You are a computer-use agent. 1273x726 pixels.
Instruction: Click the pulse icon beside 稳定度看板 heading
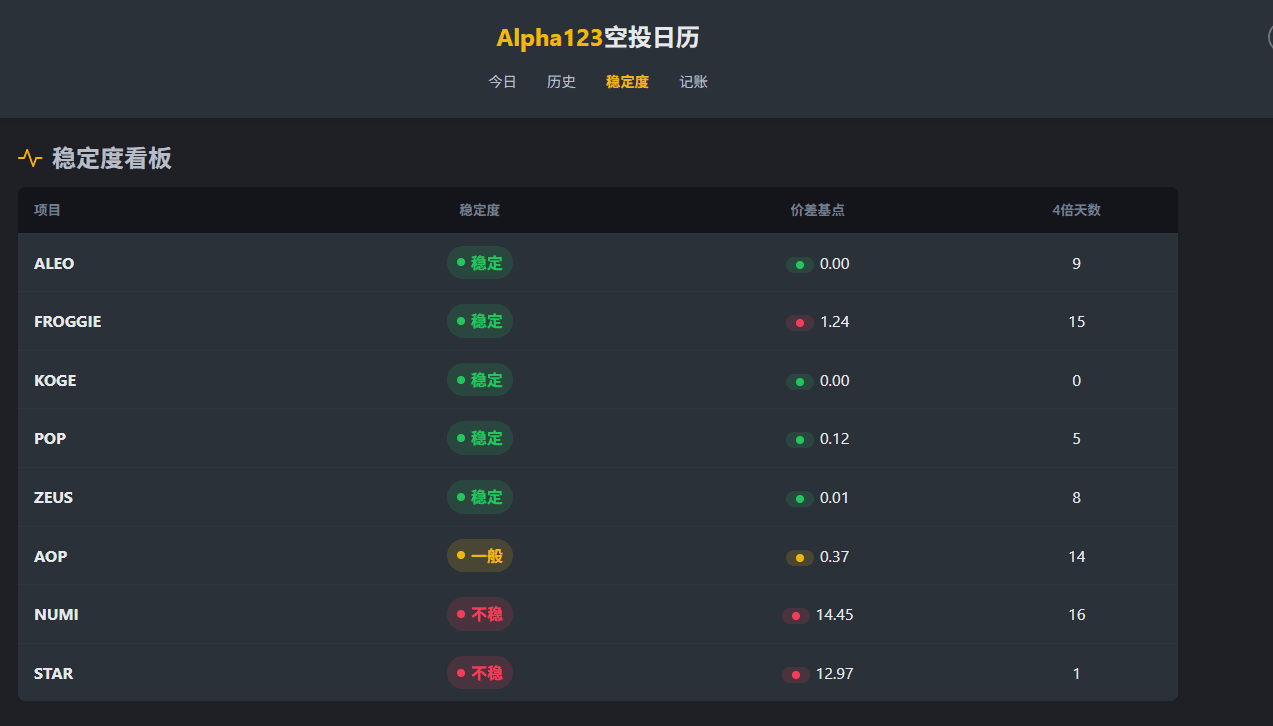(30, 158)
